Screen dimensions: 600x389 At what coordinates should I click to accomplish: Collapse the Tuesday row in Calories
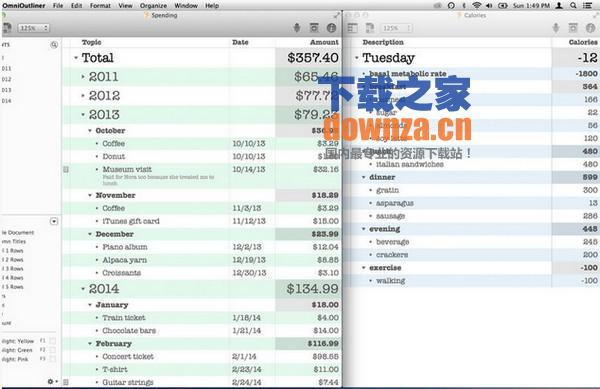(x=356, y=58)
